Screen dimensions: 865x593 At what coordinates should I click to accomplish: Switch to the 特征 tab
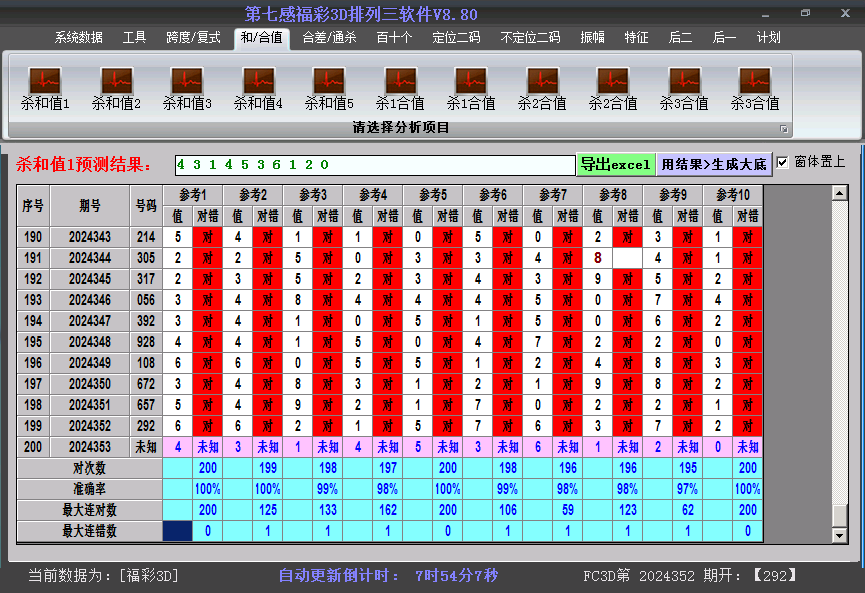pos(636,38)
